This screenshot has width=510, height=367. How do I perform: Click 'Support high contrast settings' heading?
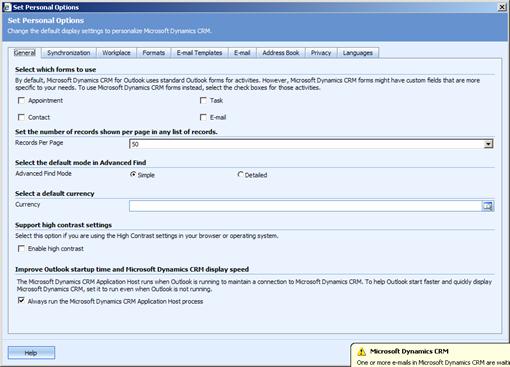click(x=63, y=225)
